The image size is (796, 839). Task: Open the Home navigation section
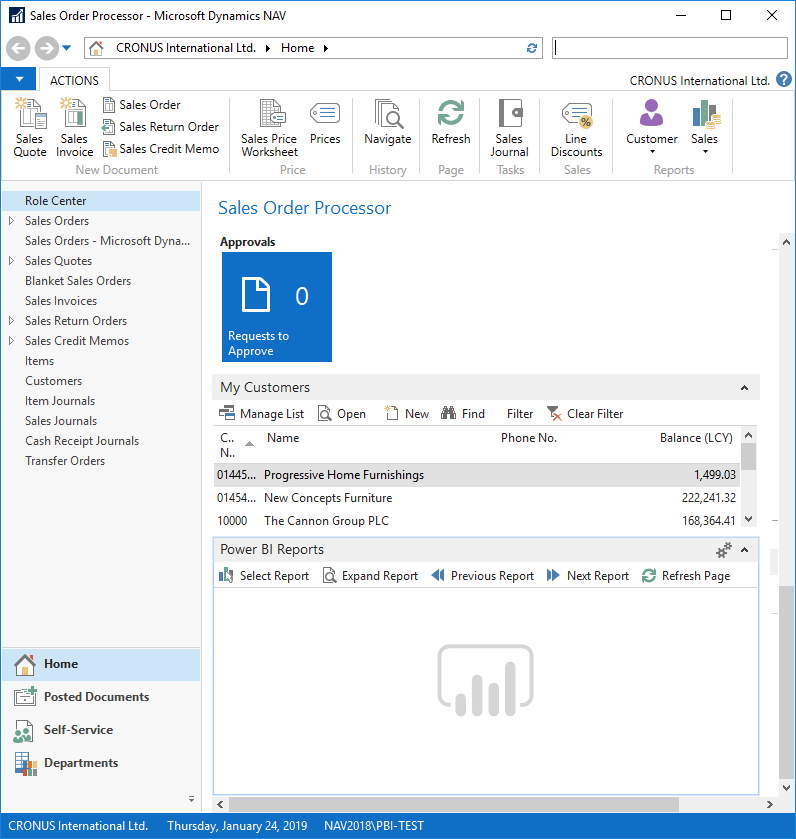tap(101, 664)
